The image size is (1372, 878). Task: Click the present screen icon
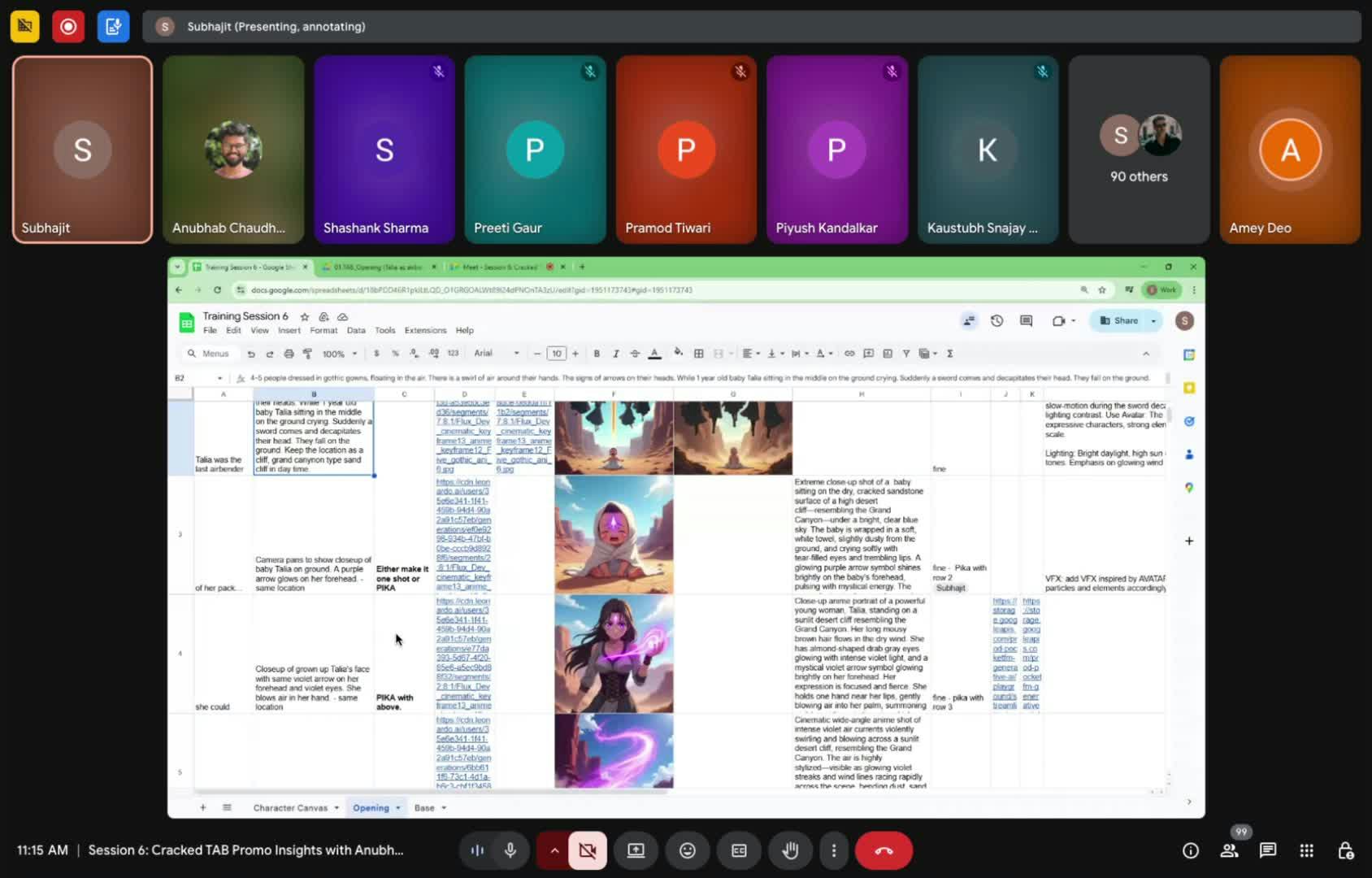636,850
